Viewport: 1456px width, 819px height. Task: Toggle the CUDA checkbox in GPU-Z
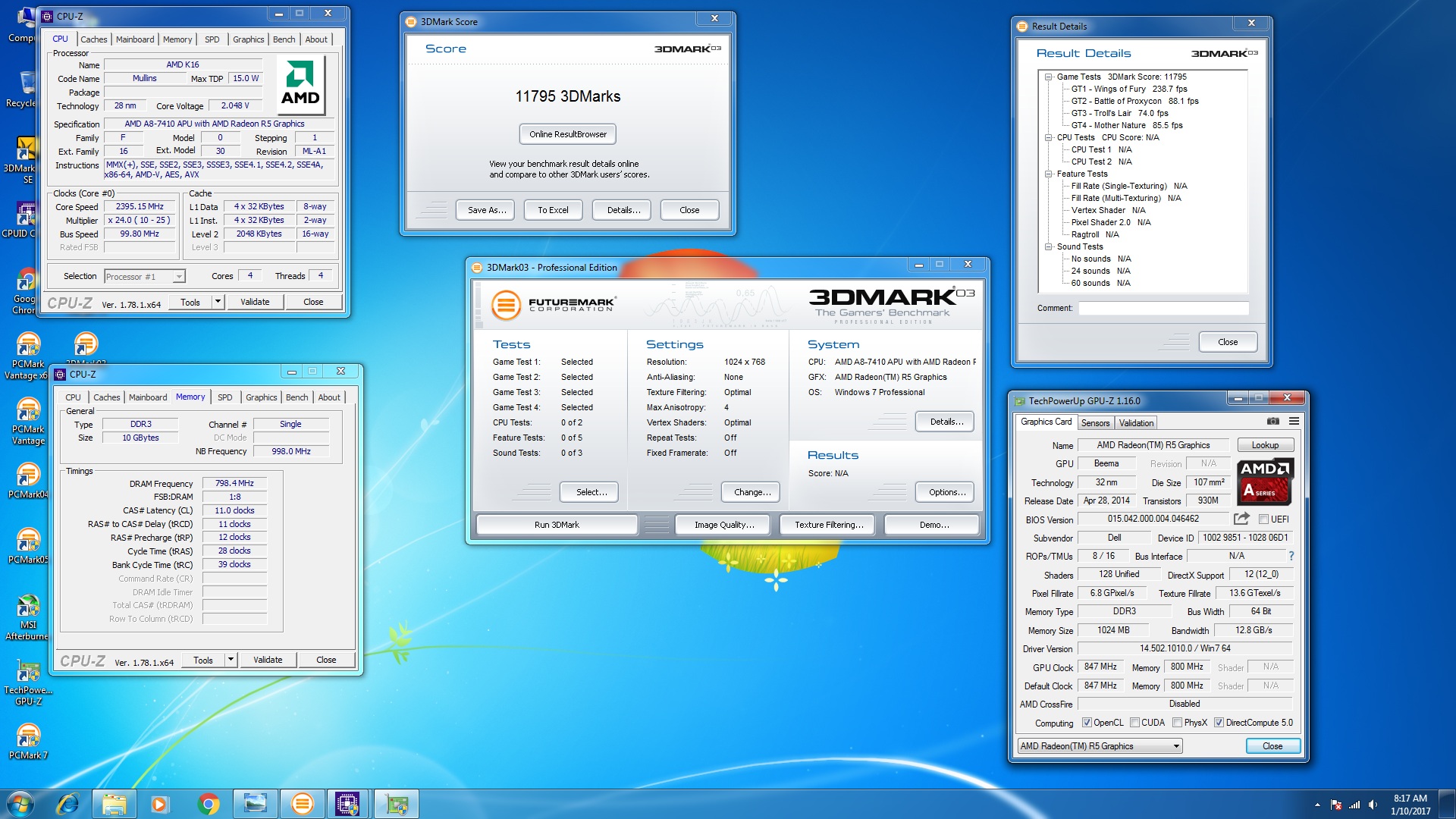coord(1134,723)
